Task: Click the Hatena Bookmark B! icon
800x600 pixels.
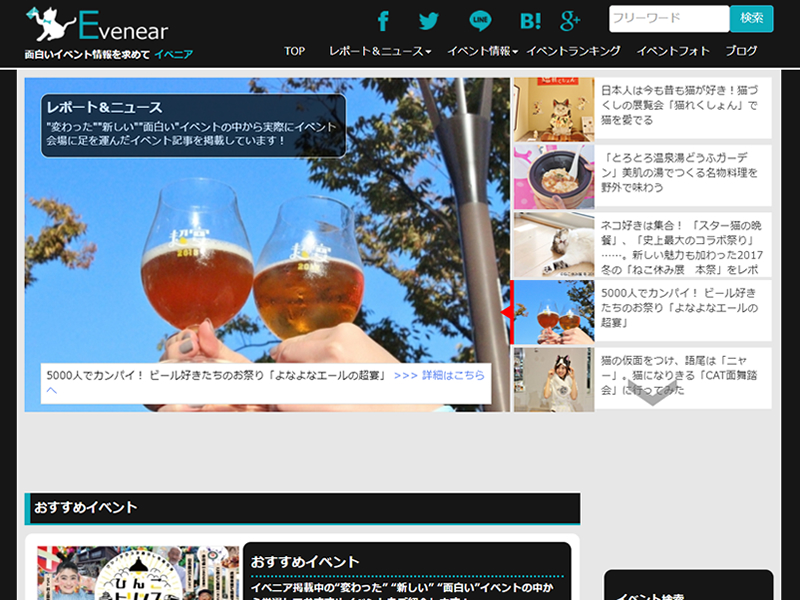Action: pyautogui.click(x=530, y=20)
